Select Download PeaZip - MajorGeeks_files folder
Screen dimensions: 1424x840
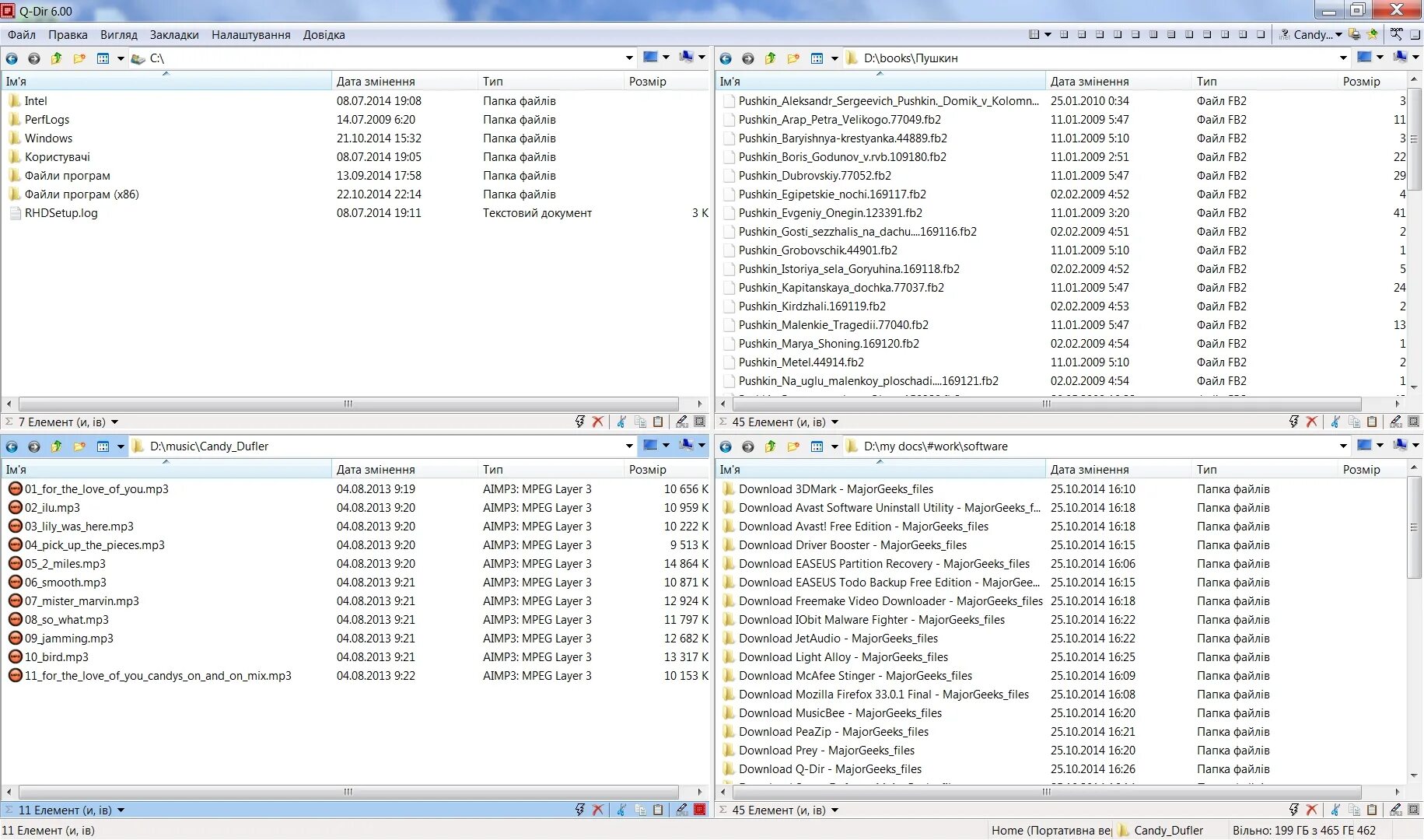pos(833,732)
